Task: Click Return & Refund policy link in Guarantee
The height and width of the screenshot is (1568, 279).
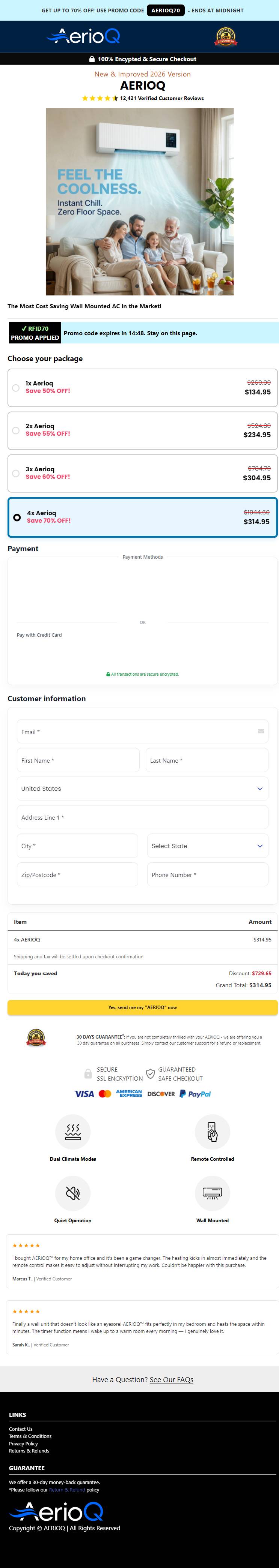Action: click(67, 1490)
